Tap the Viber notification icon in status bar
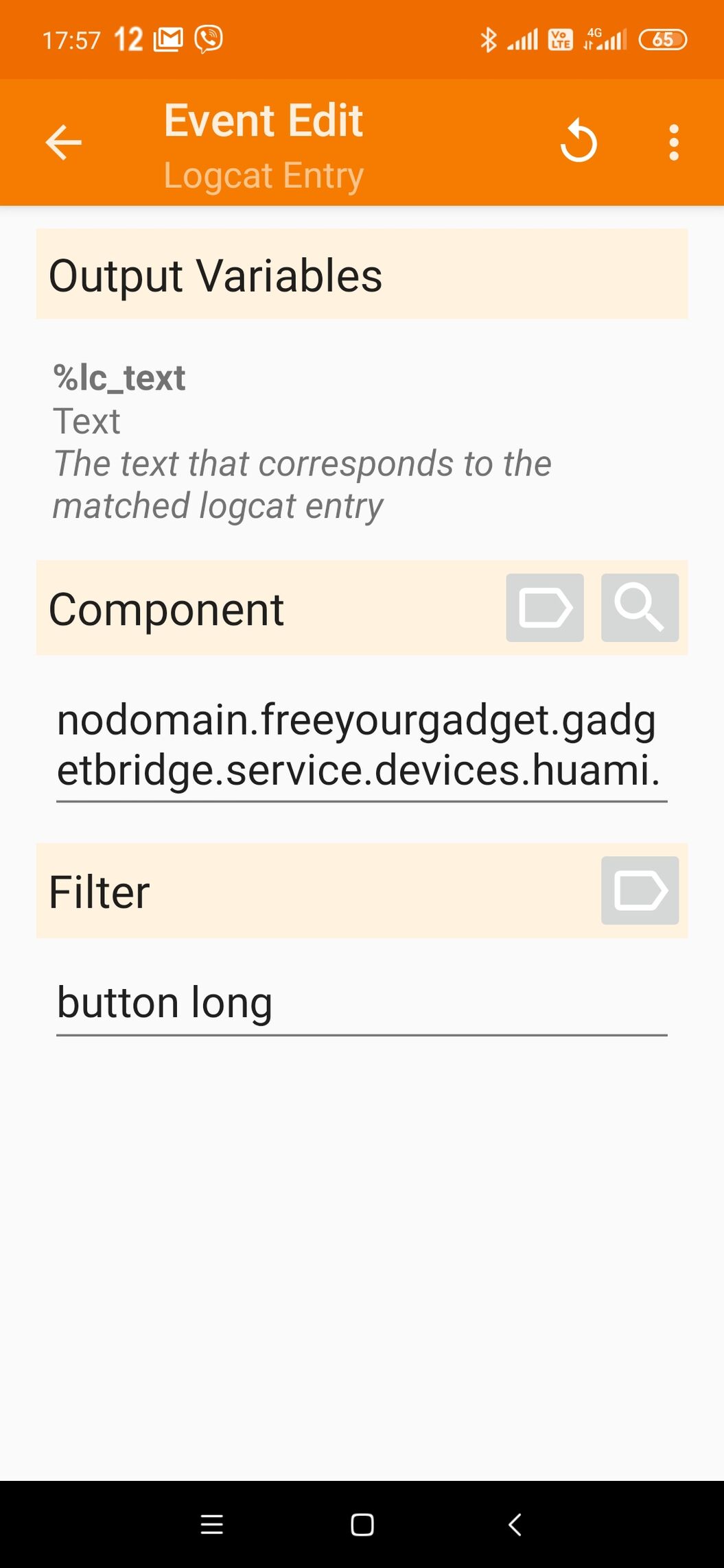This screenshot has height=1568, width=724. tap(209, 39)
